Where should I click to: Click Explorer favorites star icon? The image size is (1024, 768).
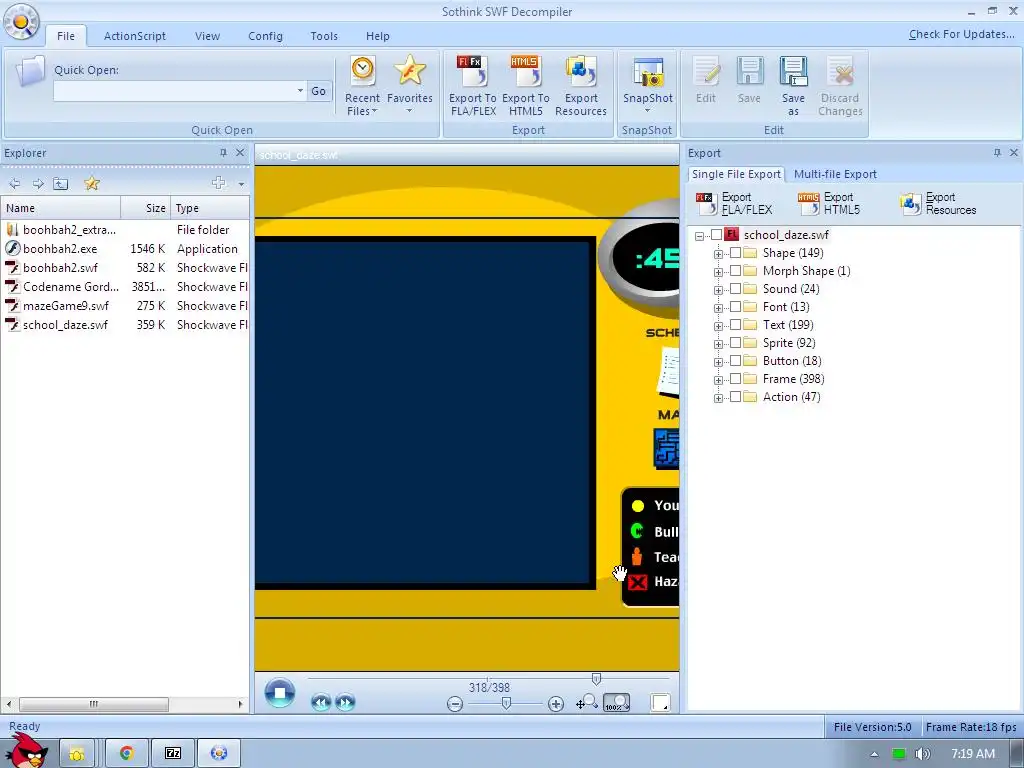click(92, 184)
